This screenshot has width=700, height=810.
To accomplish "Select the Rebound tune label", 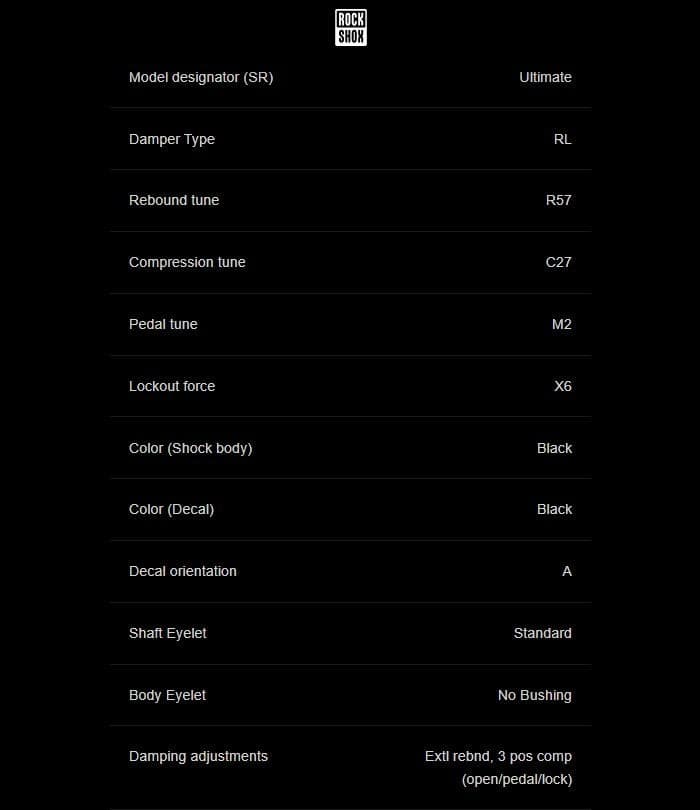I will coord(174,200).
